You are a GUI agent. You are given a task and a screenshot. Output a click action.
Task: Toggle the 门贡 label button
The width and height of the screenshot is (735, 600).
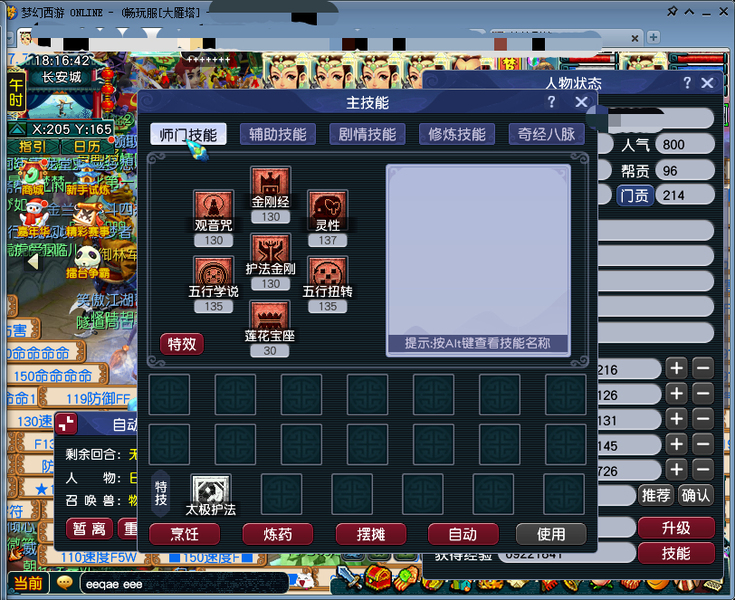click(634, 195)
